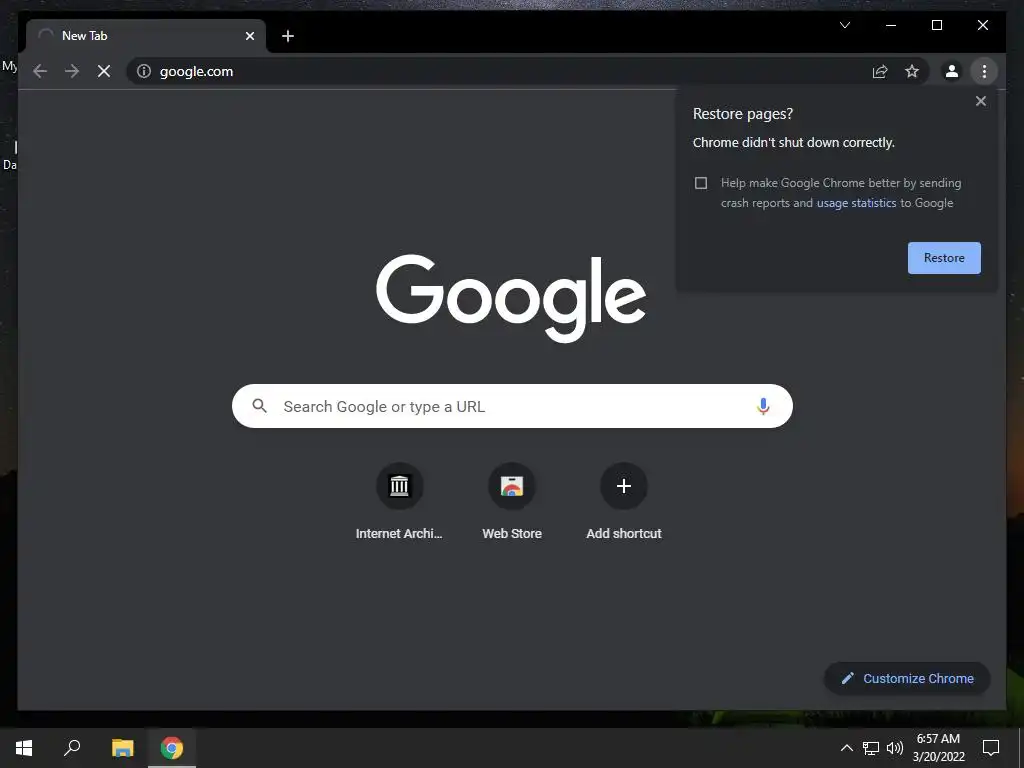This screenshot has height=768, width=1024.
Task: Click the magnifier icon in search box
Action: pos(259,406)
